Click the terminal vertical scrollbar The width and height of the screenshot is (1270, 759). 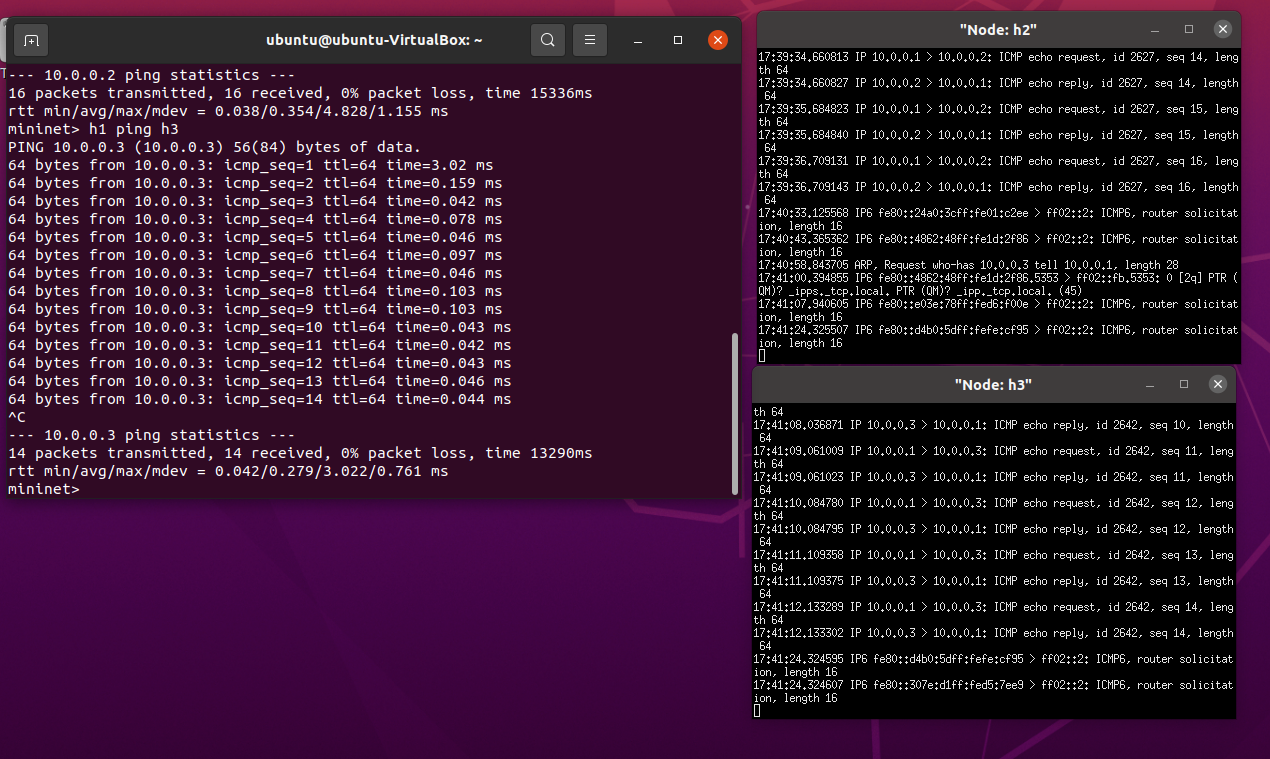pos(736,412)
